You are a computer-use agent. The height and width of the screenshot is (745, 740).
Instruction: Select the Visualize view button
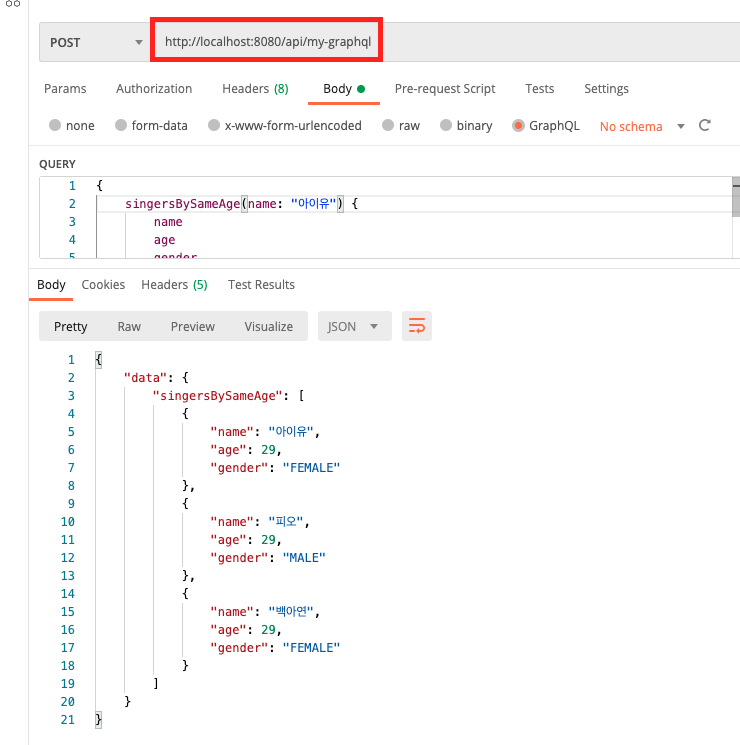point(269,326)
